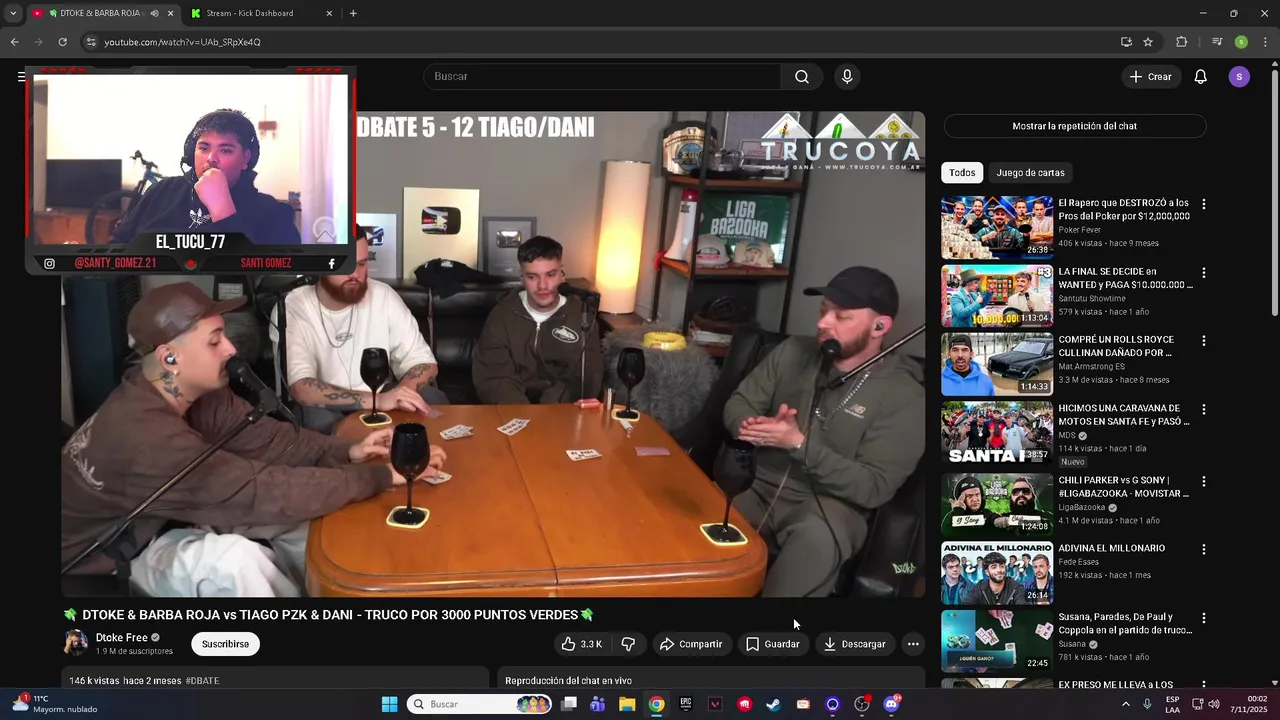Save the video with Guardar
Image resolution: width=1280 pixels, height=720 pixels.
pyautogui.click(x=773, y=644)
